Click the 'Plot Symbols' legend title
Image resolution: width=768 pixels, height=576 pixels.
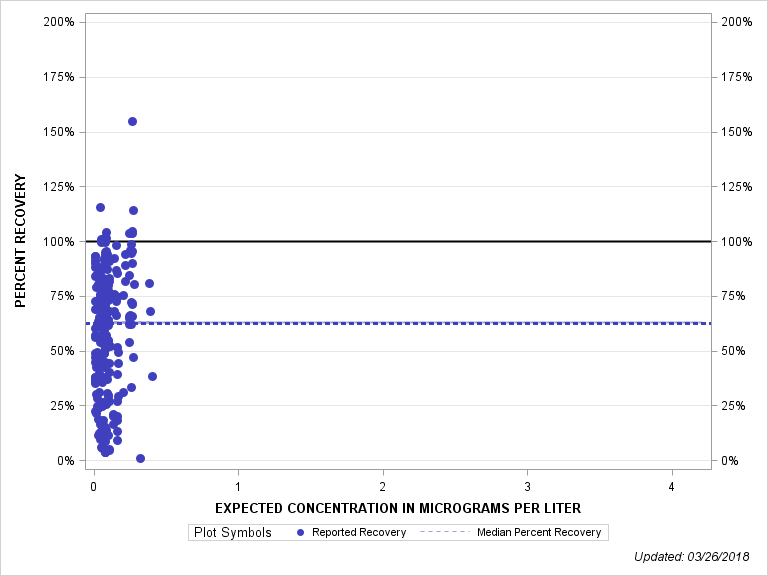click(231, 533)
